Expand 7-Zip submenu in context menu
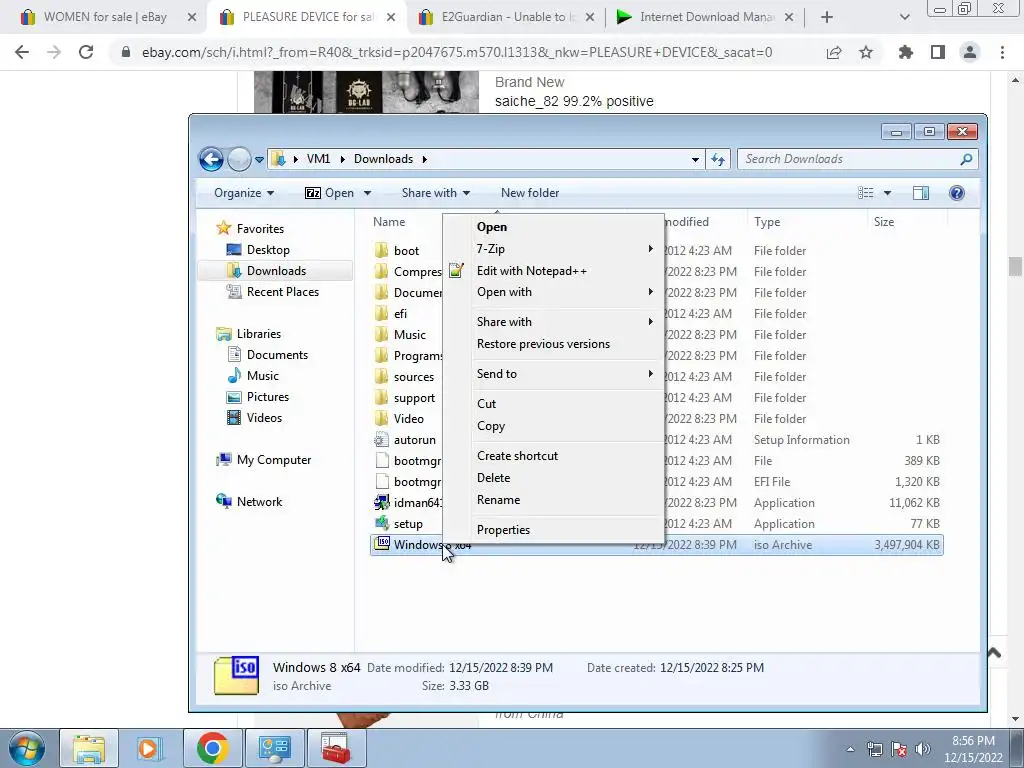The height and width of the screenshot is (768, 1024). (554, 249)
